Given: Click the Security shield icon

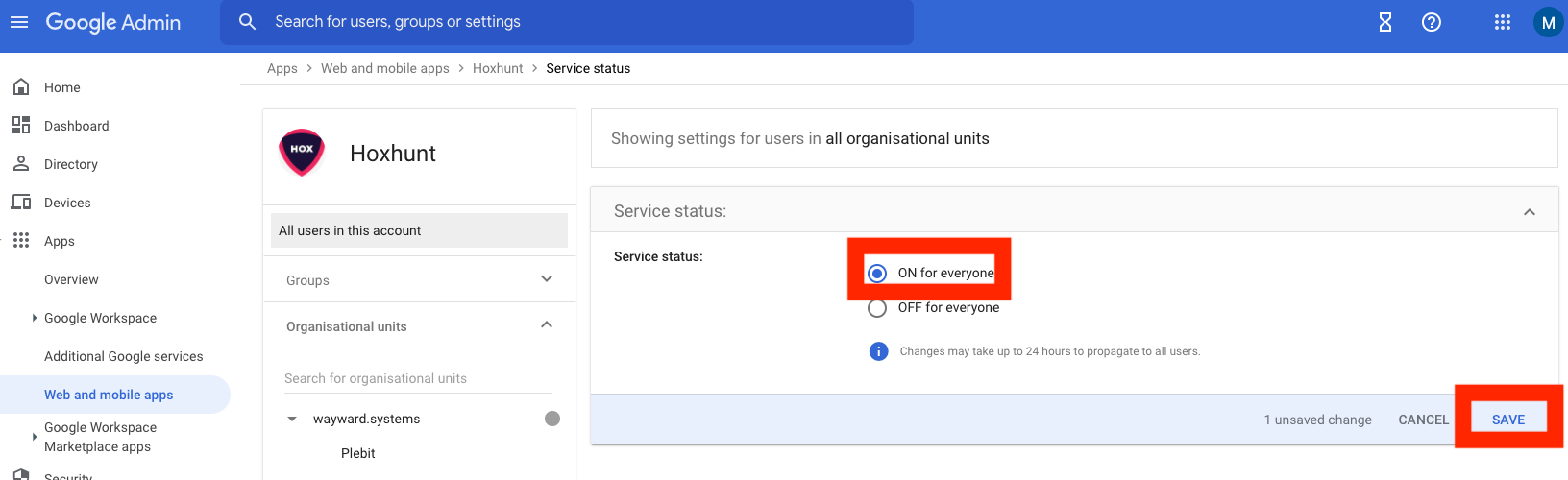Looking at the screenshot, I should tap(21, 475).
